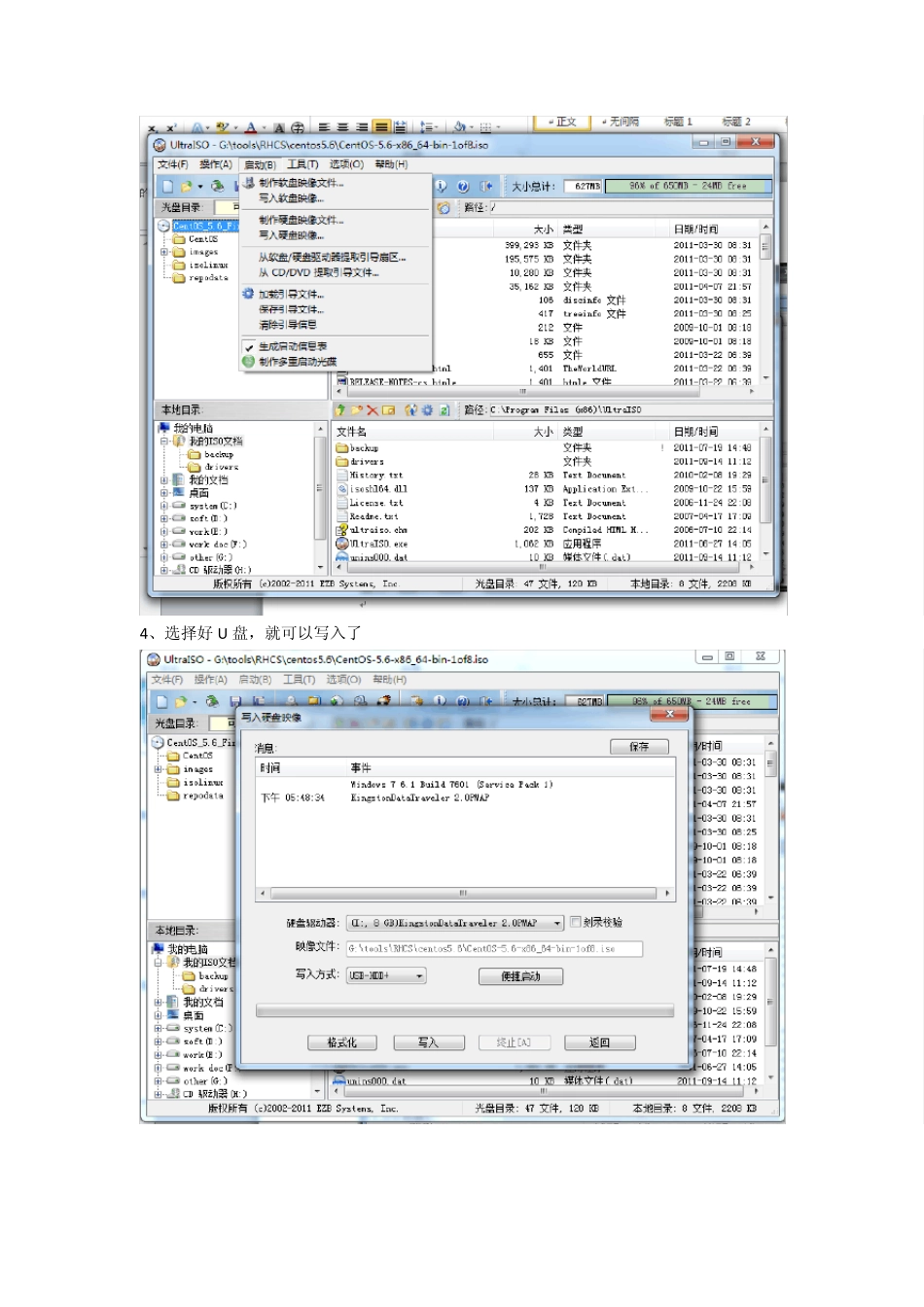Click the green Open CD/DVD icon in the window with the open 启动 menu
The width and height of the screenshot is (924, 1307).
[218, 186]
